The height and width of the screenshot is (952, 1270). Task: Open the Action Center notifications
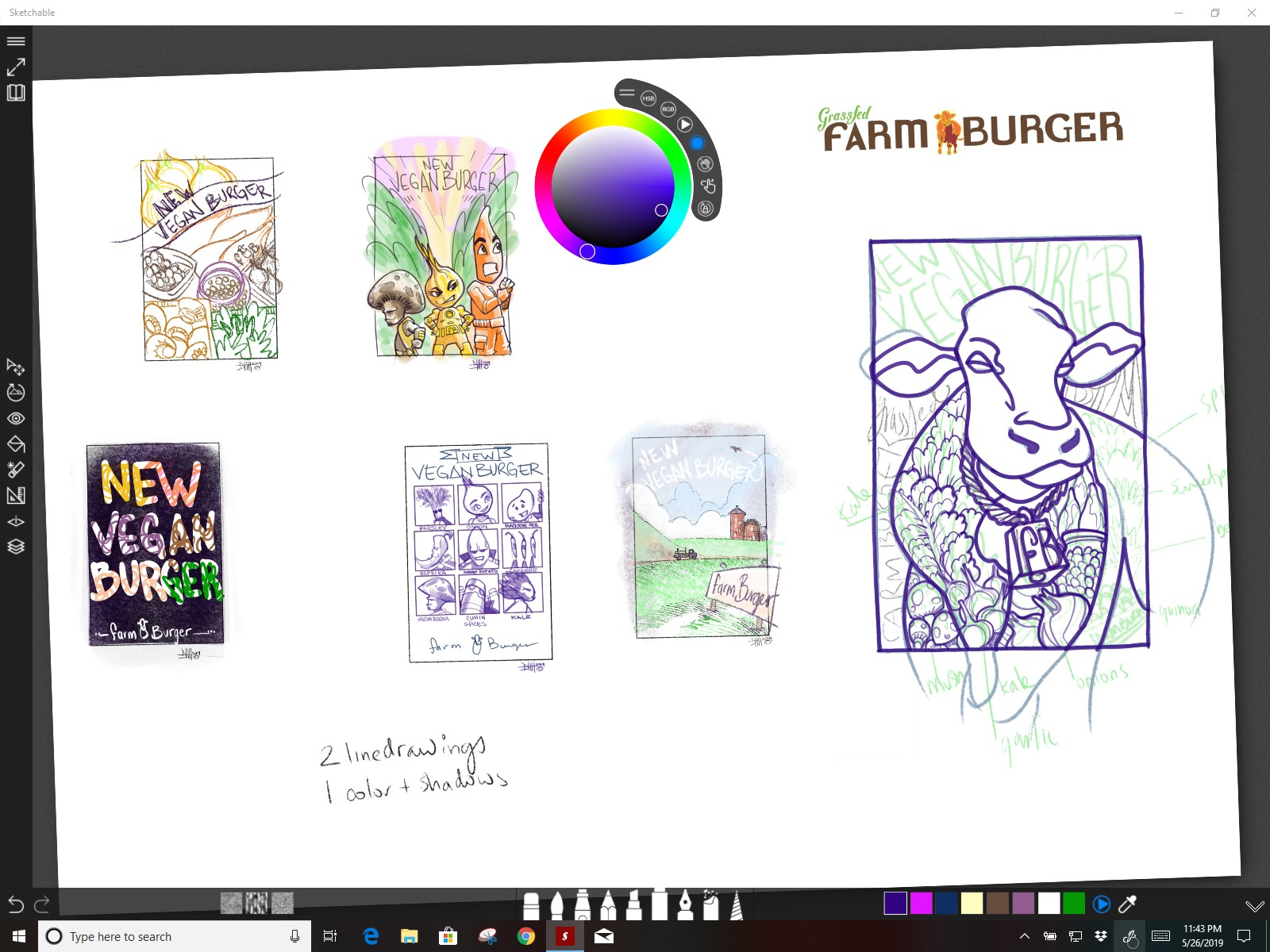[1244, 936]
